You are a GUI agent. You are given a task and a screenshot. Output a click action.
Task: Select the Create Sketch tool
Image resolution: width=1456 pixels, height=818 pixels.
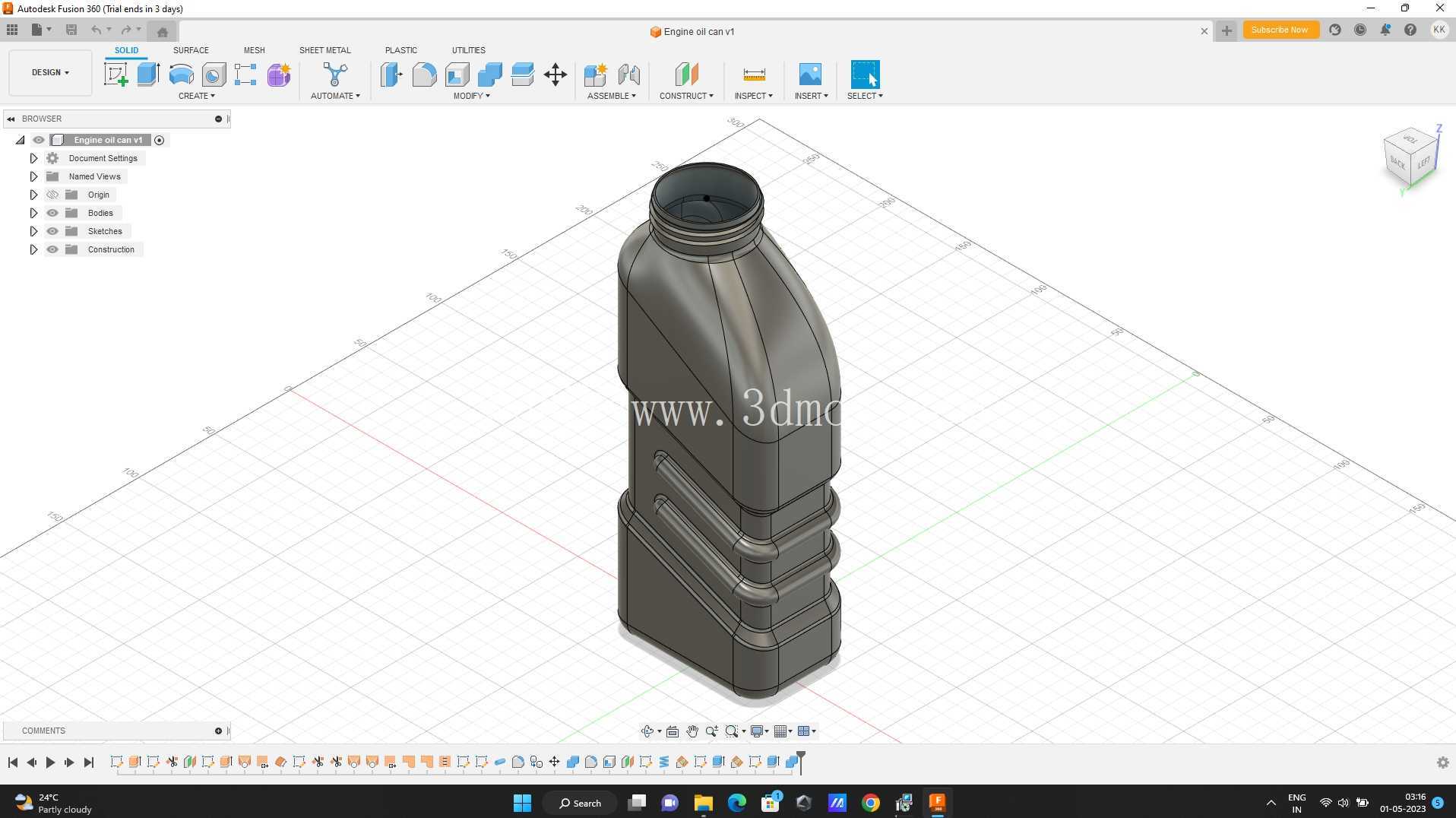click(116, 75)
